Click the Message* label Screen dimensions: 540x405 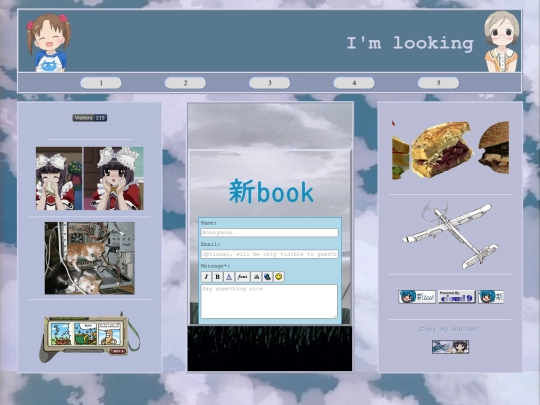click(215, 266)
